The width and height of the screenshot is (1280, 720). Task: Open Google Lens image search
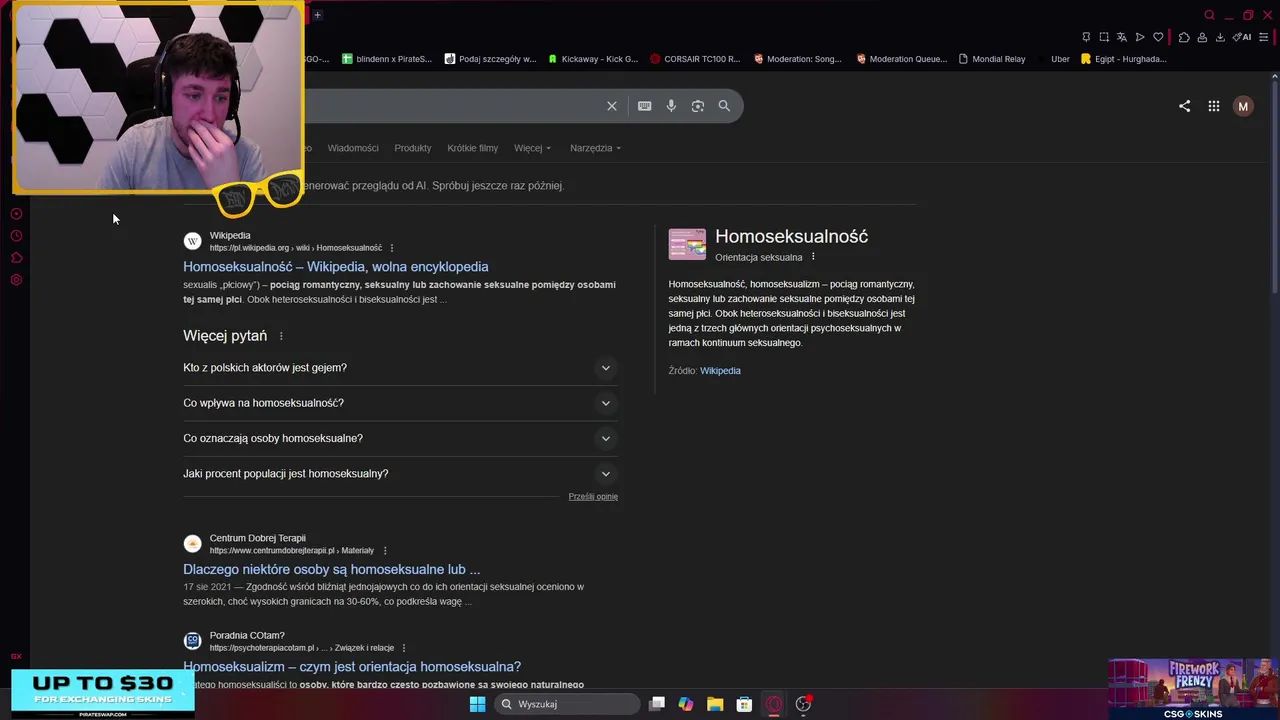tap(698, 106)
